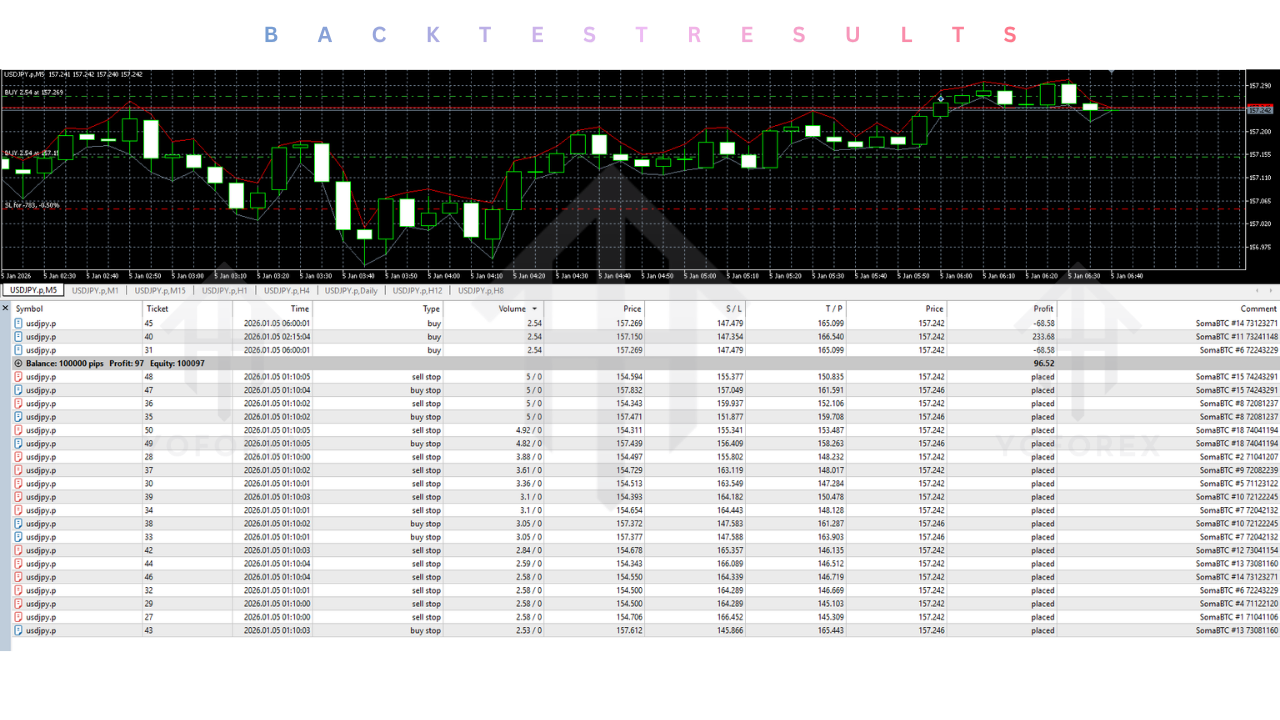Select the USDJPY.p,Daily chart tab
The height and width of the screenshot is (720, 1280).
[x=351, y=290]
